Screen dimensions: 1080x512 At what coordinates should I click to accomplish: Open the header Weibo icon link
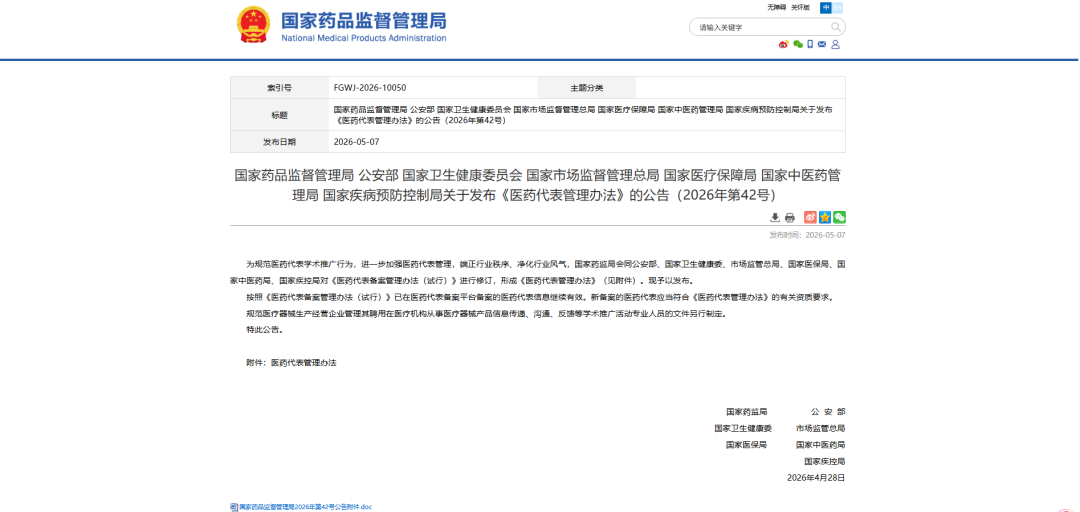pos(784,44)
